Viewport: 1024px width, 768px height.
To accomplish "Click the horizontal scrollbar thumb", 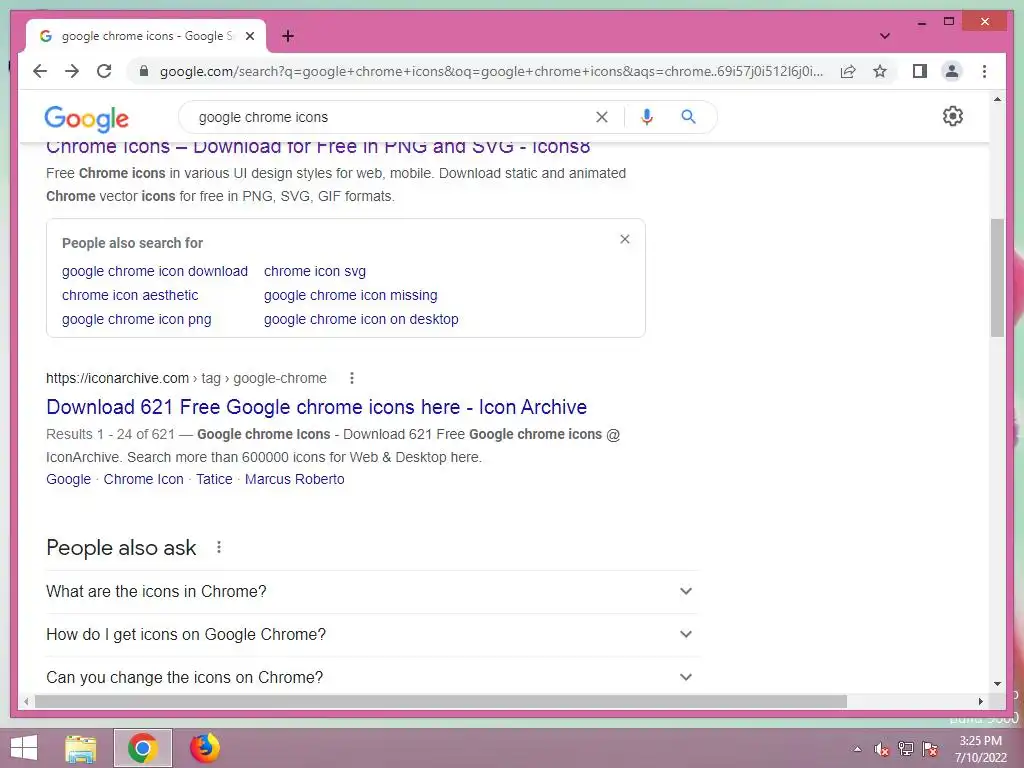I will pos(441,701).
